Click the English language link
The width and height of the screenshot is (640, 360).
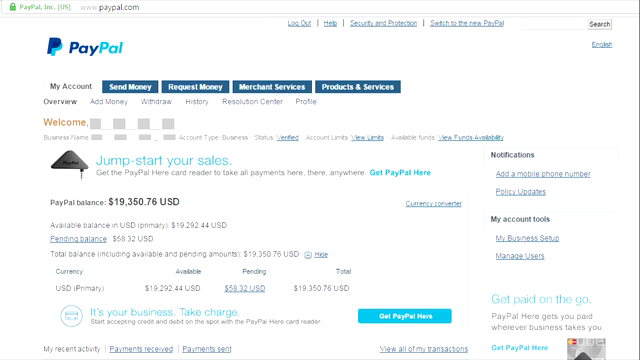coord(602,44)
